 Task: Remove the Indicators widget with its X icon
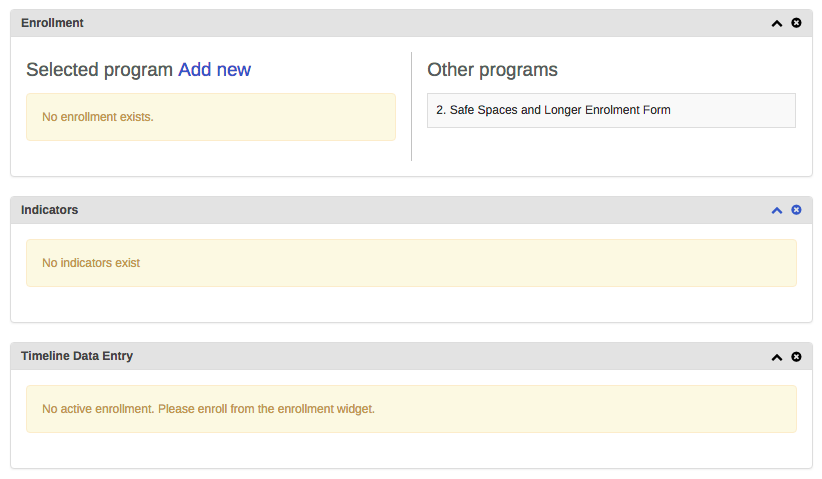coord(796,210)
